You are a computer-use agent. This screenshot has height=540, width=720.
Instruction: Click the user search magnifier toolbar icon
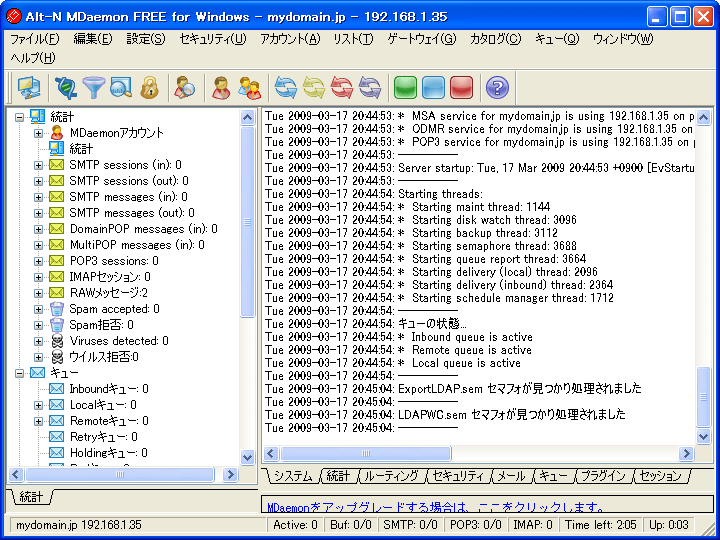click(x=185, y=88)
